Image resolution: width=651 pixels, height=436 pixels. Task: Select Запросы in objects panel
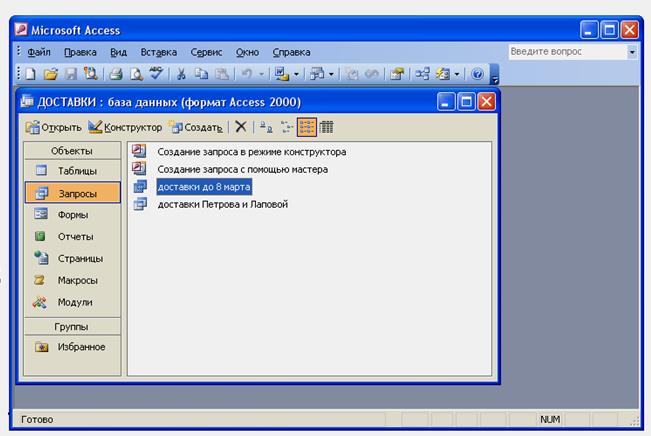tap(73, 193)
